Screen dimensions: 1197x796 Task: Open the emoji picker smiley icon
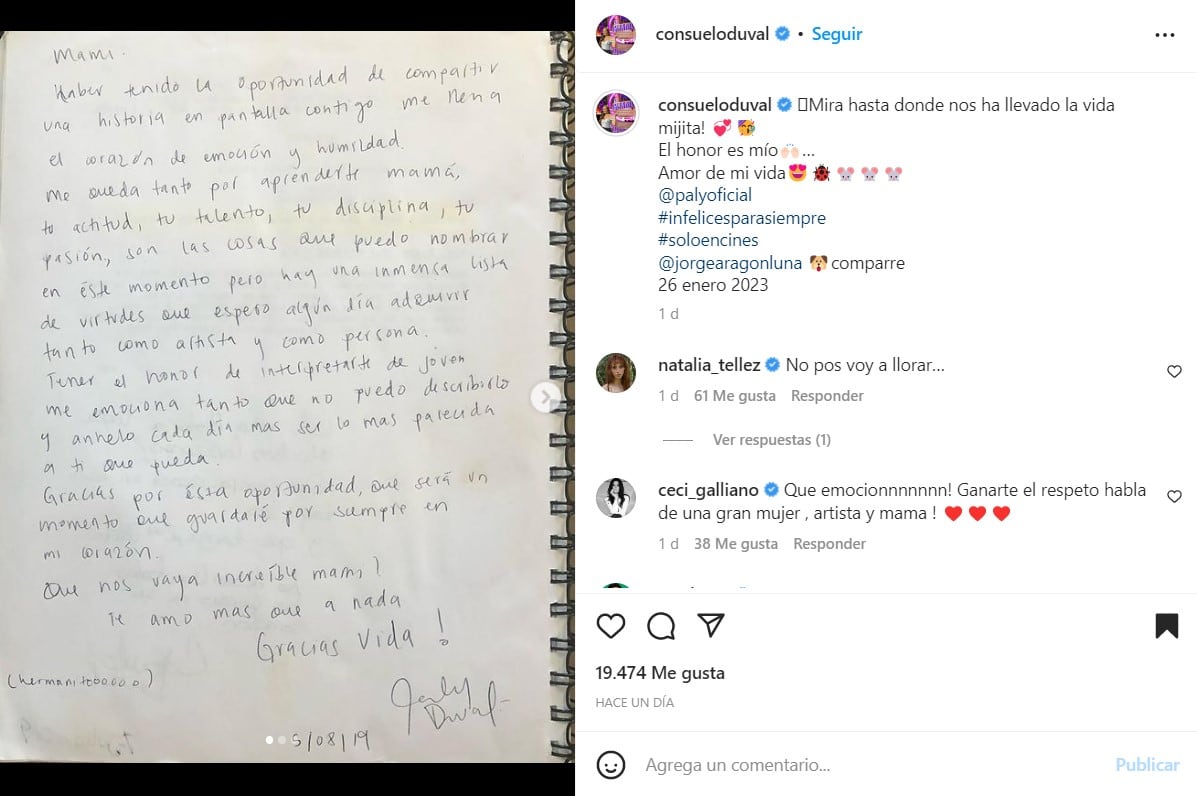[x=611, y=765]
